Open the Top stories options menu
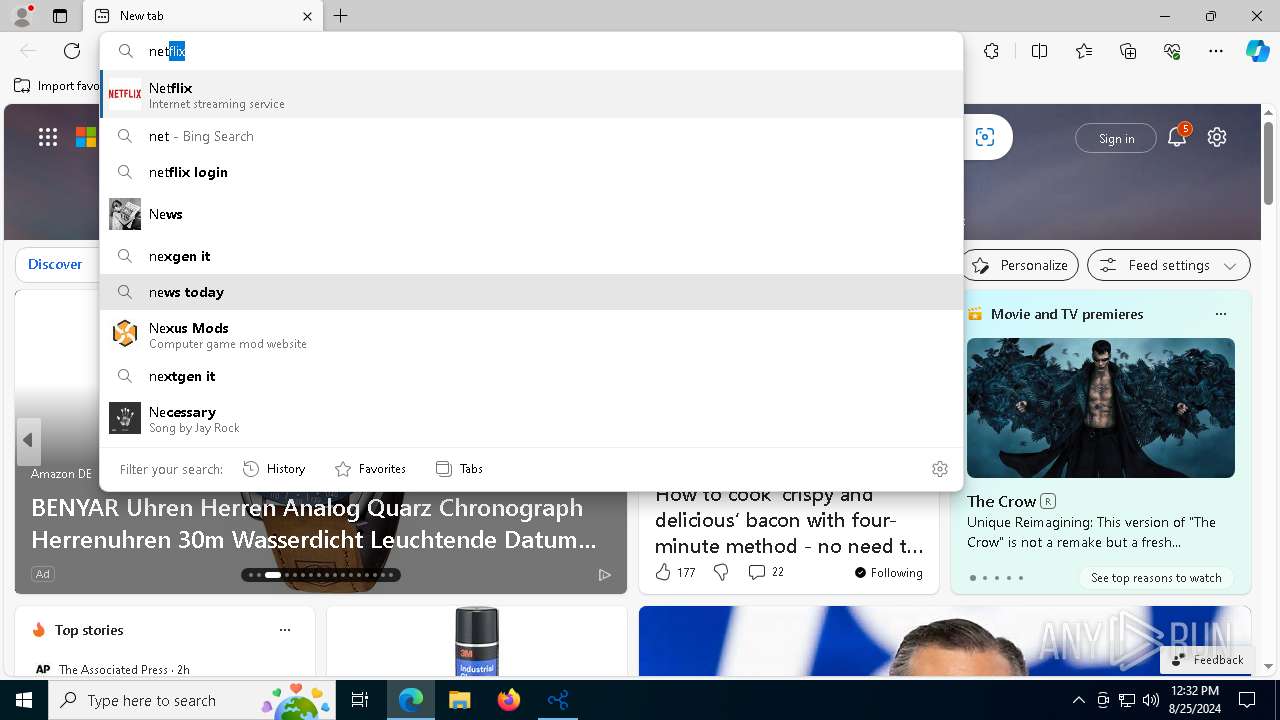1280x720 pixels. click(x=285, y=630)
